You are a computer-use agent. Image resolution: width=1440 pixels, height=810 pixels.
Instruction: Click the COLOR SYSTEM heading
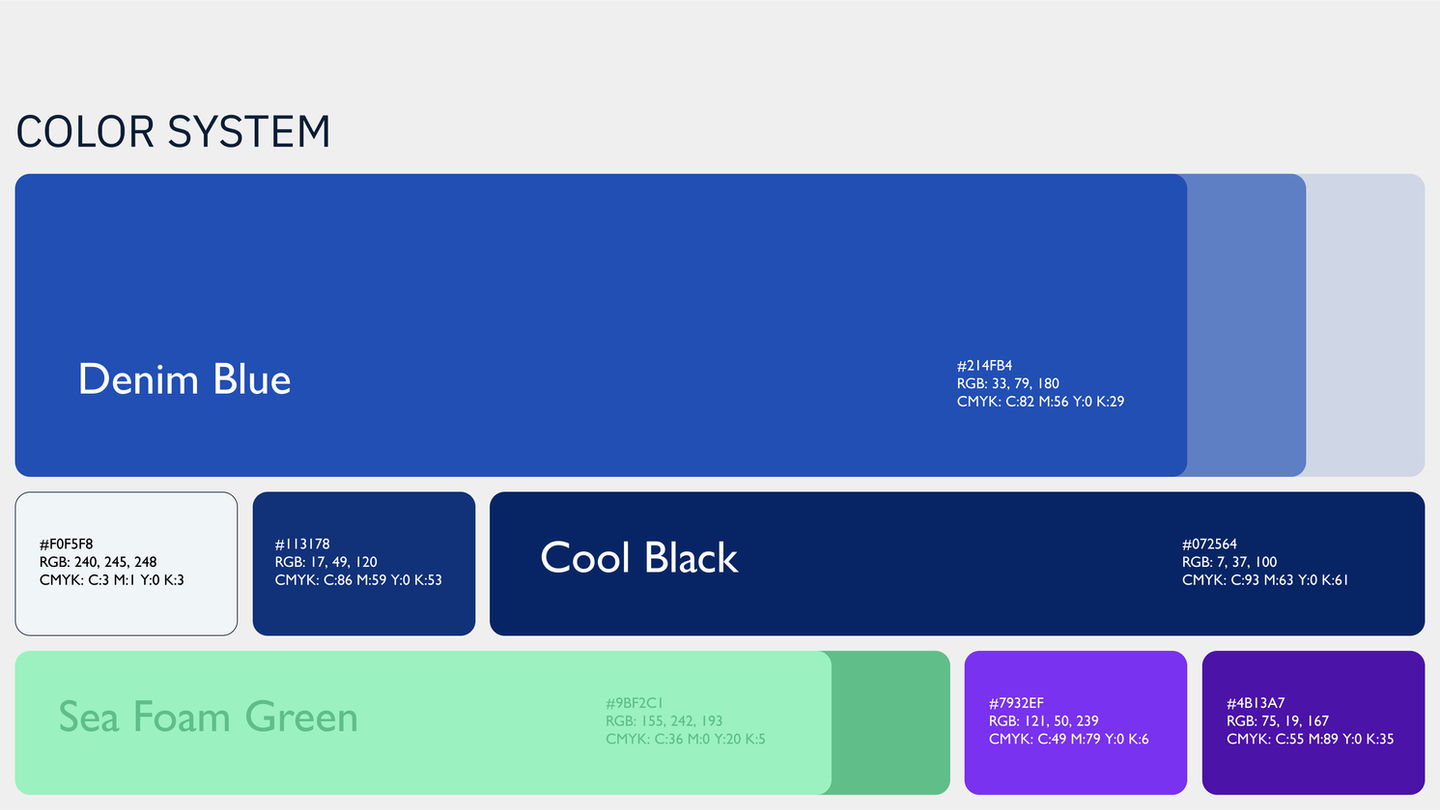click(x=173, y=132)
